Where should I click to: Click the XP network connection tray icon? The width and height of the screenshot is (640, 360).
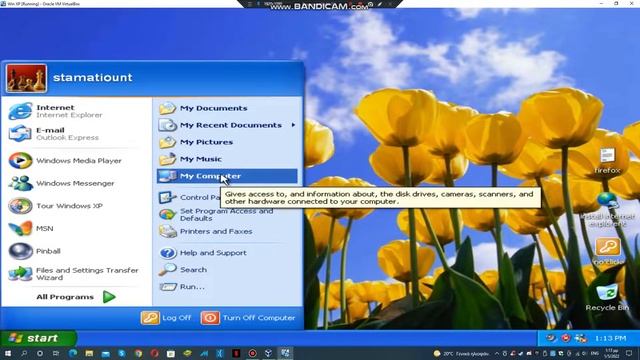pos(580,338)
